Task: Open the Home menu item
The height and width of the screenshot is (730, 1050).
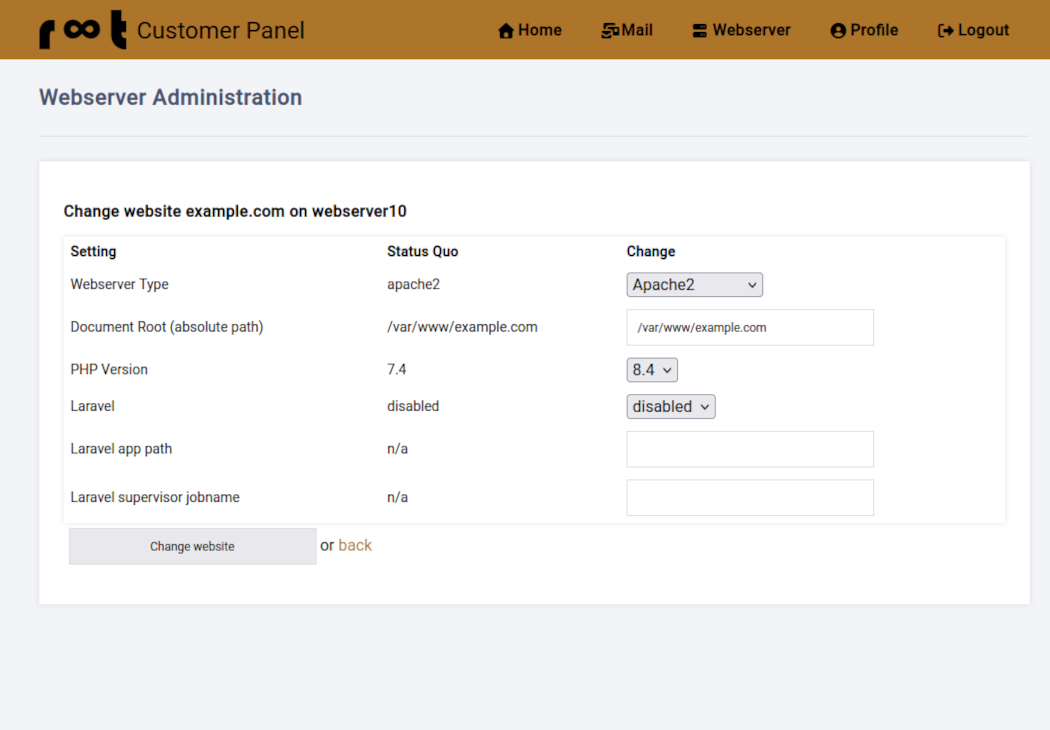Action: pos(540,30)
